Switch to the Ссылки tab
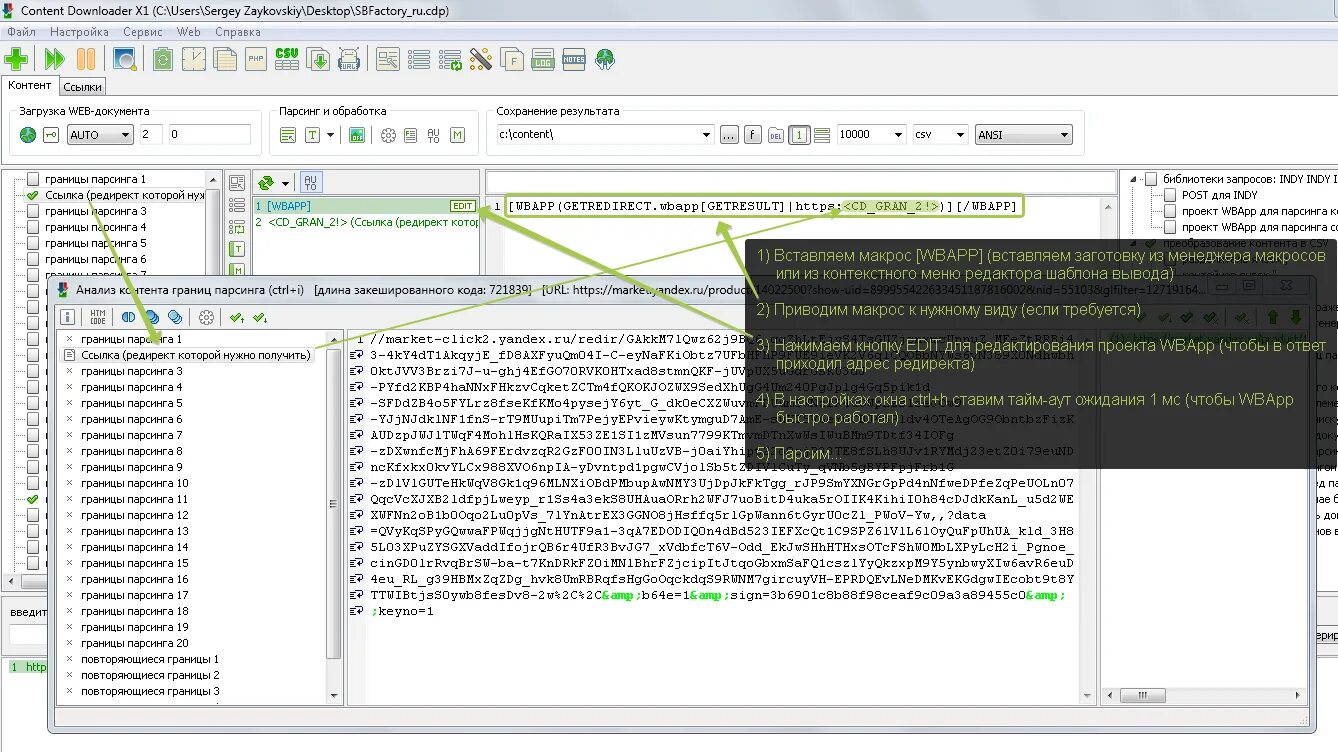Screen dimensions: 1338x752 (x=83, y=87)
